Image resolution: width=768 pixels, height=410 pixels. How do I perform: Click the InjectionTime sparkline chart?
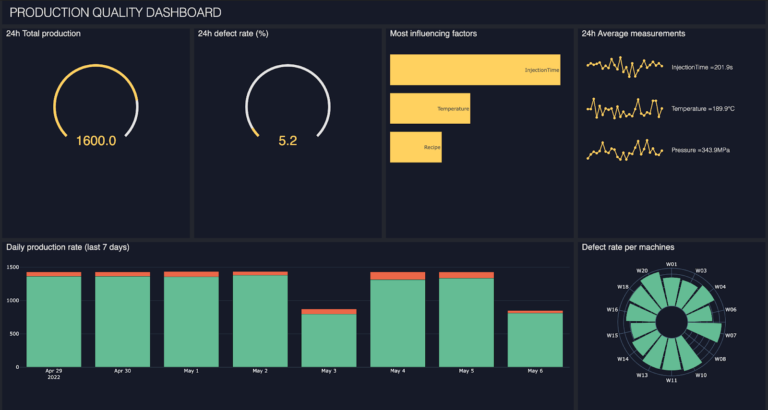coord(624,66)
